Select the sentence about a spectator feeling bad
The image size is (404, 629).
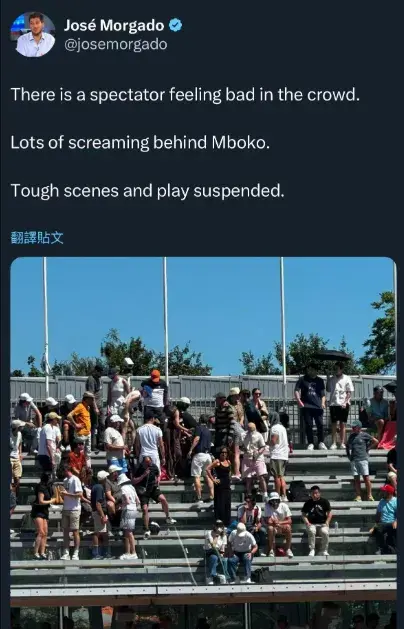pyautogui.click(x=185, y=95)
